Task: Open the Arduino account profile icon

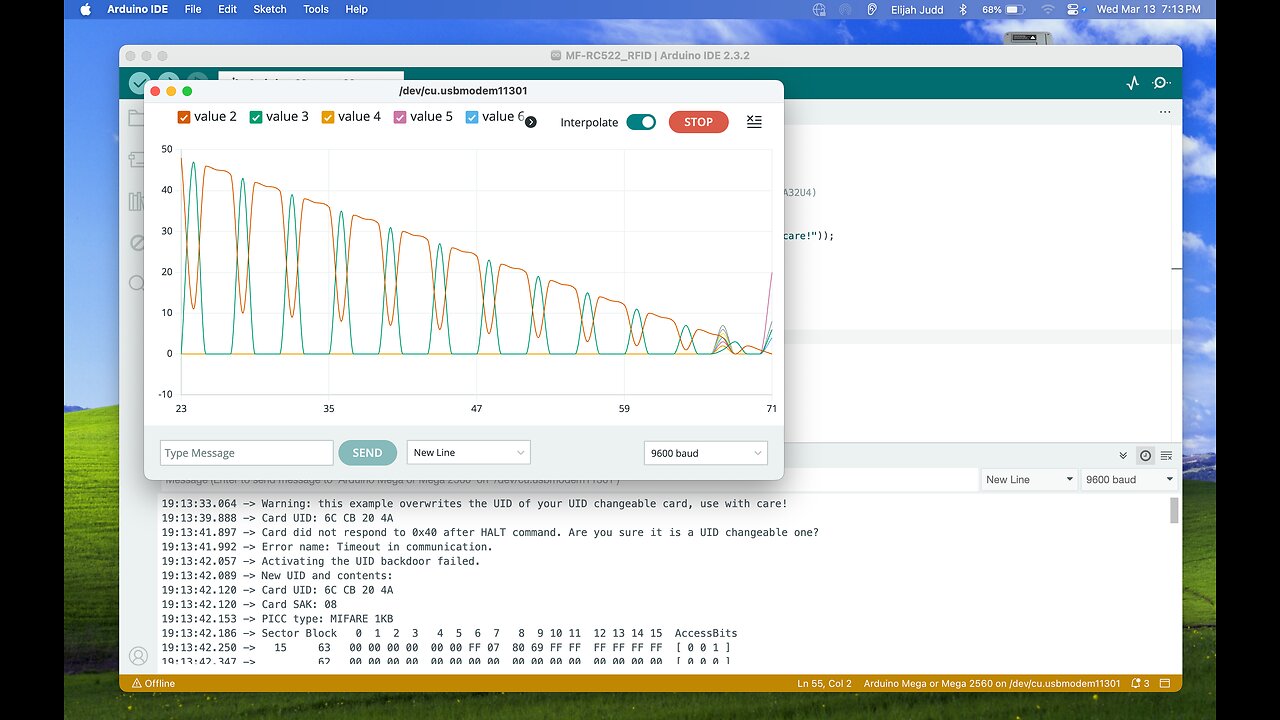Action: [137, 656]
